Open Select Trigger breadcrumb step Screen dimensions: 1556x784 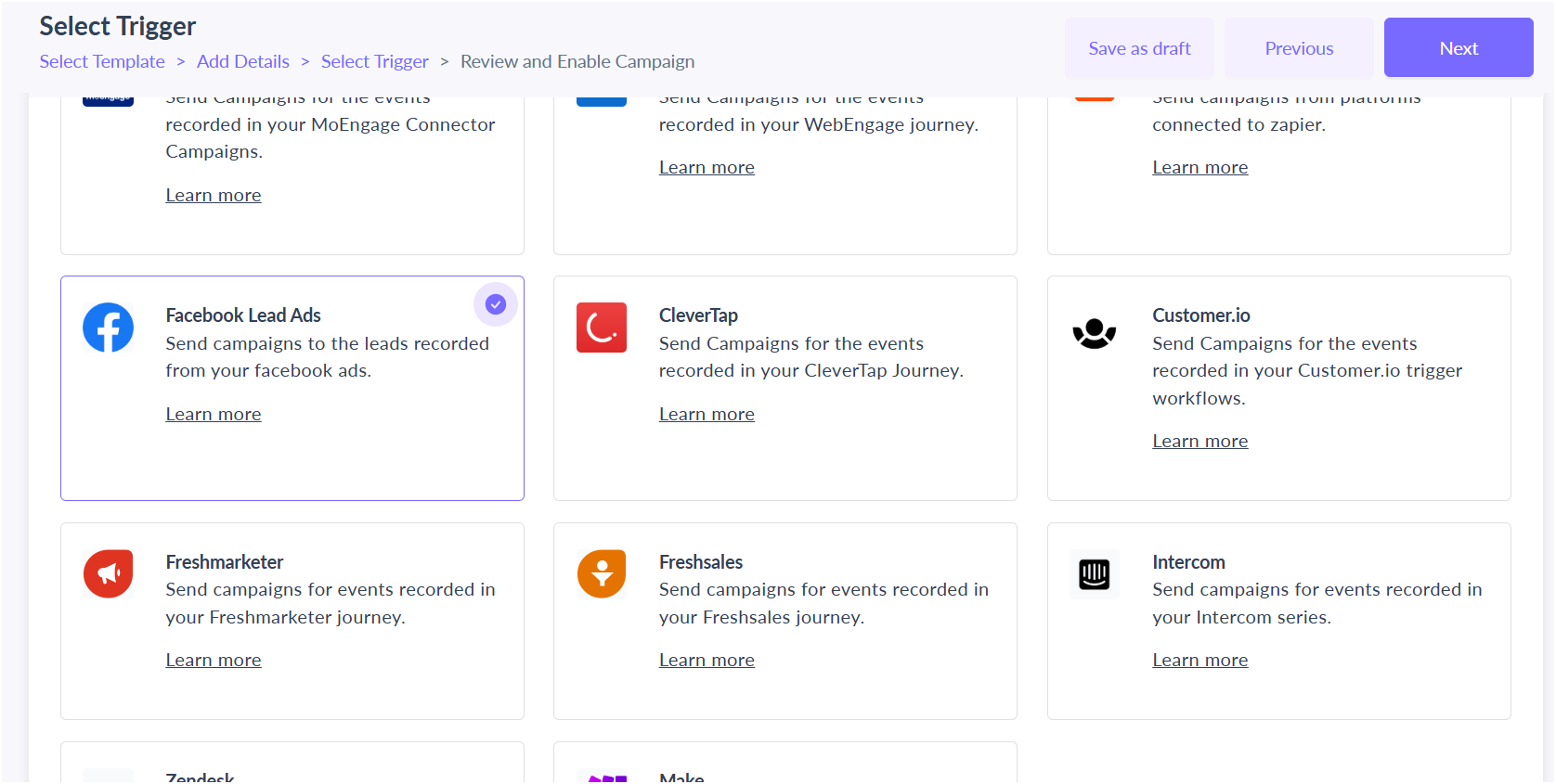pyautogui.click(x=375, y=61)
